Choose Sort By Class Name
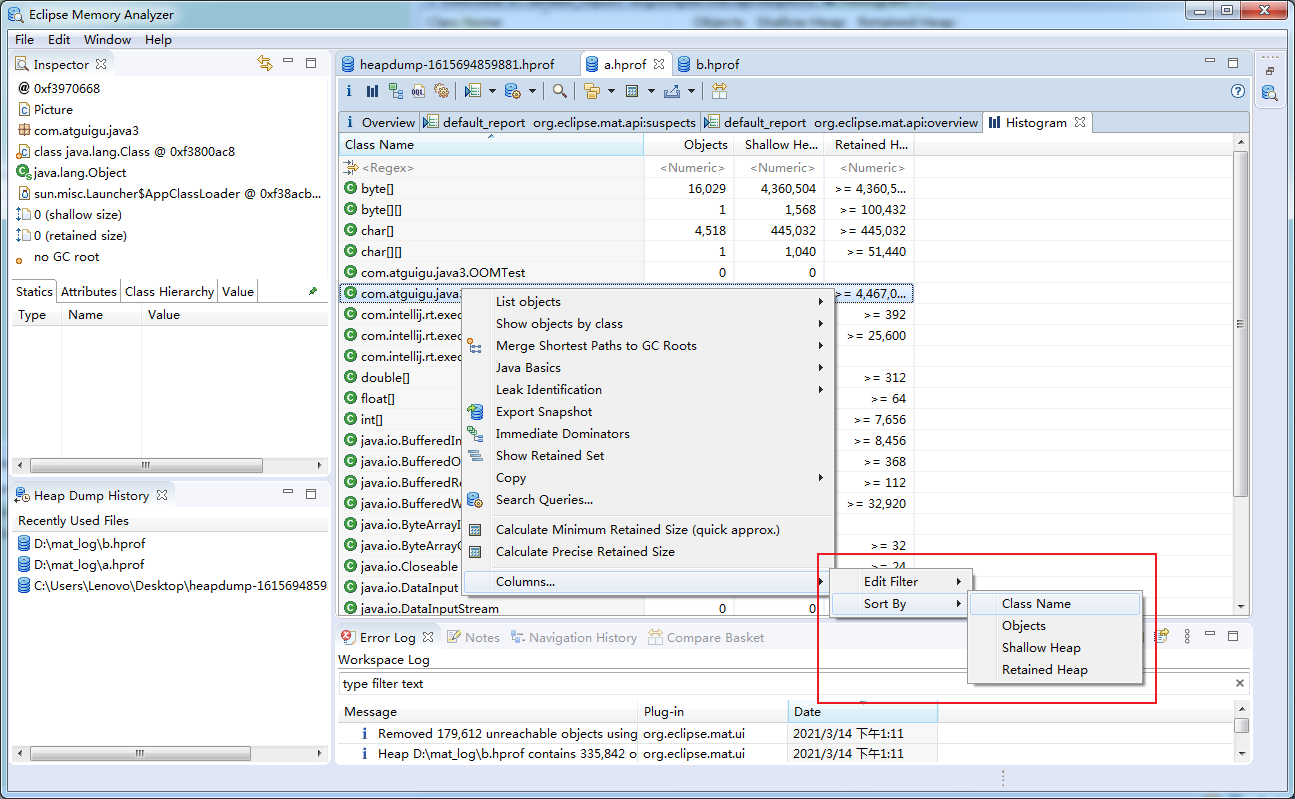The image size is (1295, 799). pos(1055,603)
